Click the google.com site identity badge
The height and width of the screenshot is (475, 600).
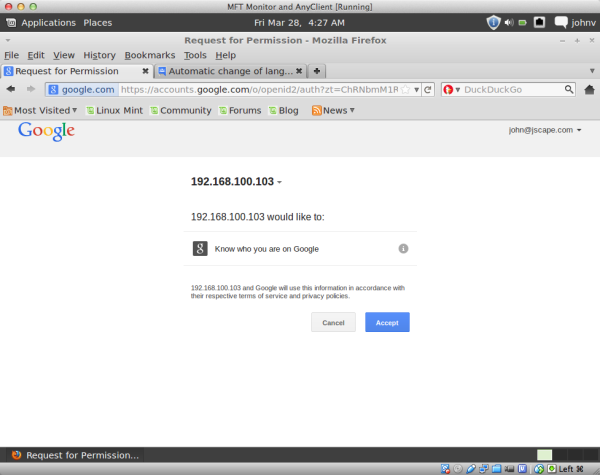(x=82, y=90)
